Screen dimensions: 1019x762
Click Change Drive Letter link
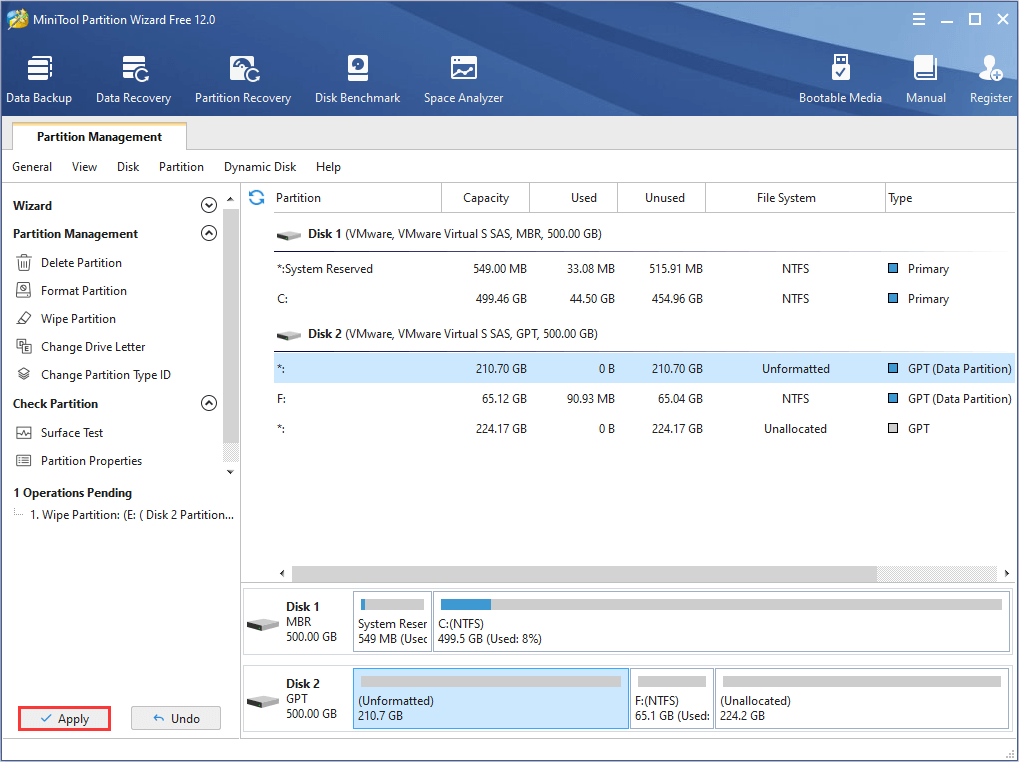[x=93, y=346]
